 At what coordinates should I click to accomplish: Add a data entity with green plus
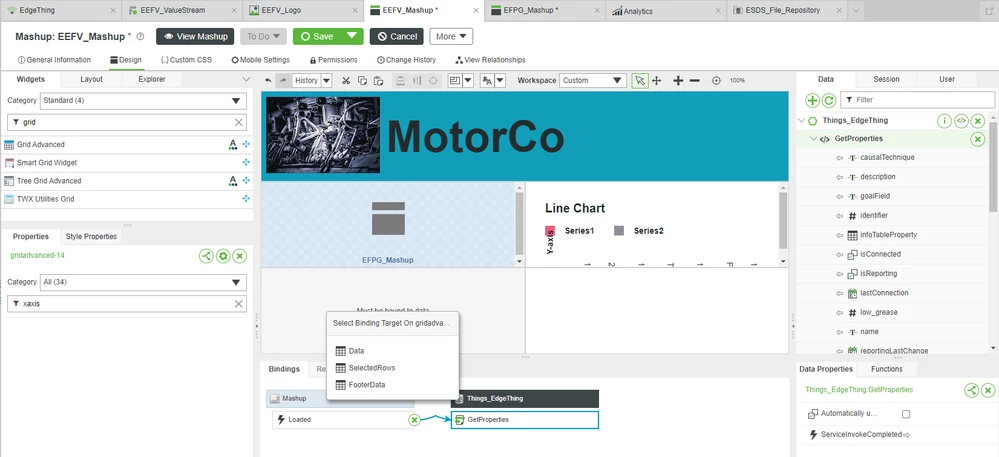click(812, 100)
